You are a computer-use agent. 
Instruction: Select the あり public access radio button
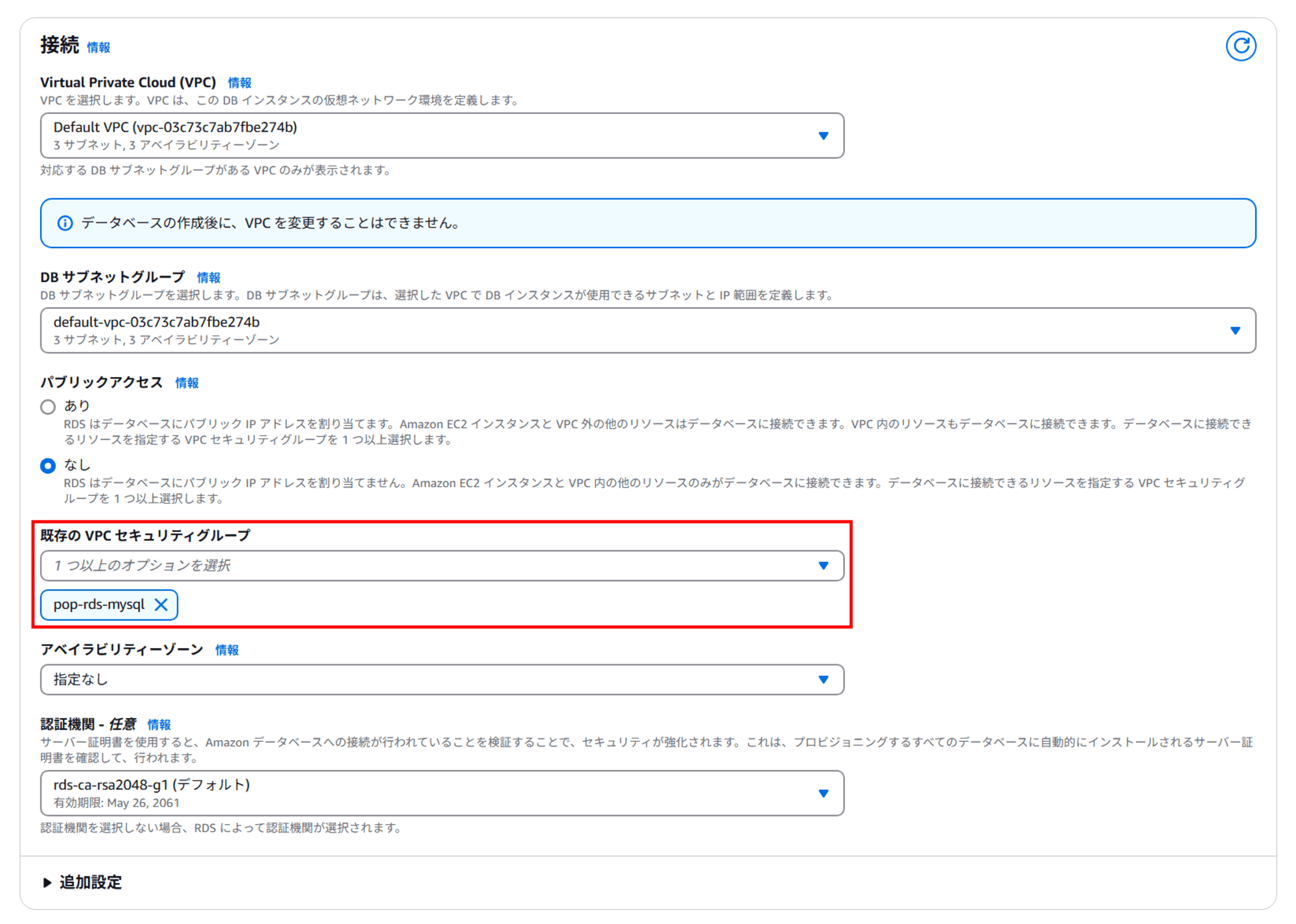(x=48, y=407)
